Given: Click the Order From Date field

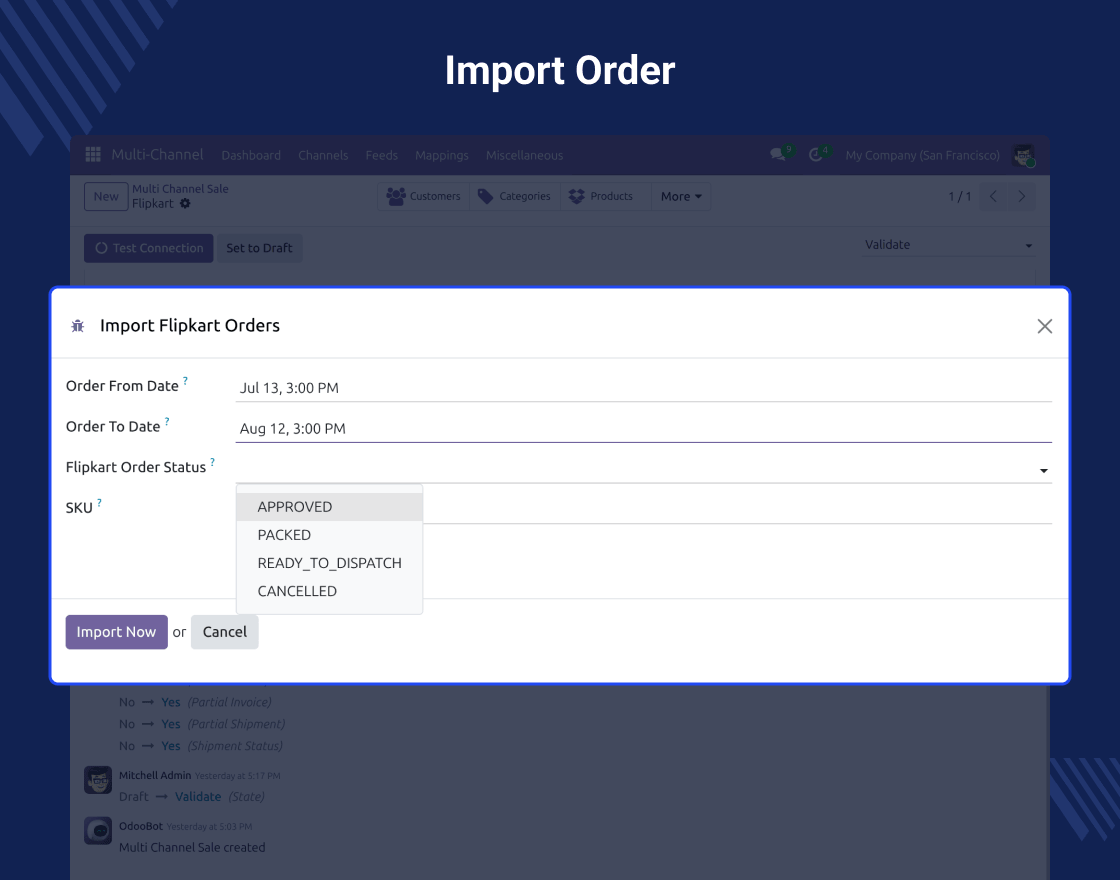Looking at the screenshot, I should (644, 388).
